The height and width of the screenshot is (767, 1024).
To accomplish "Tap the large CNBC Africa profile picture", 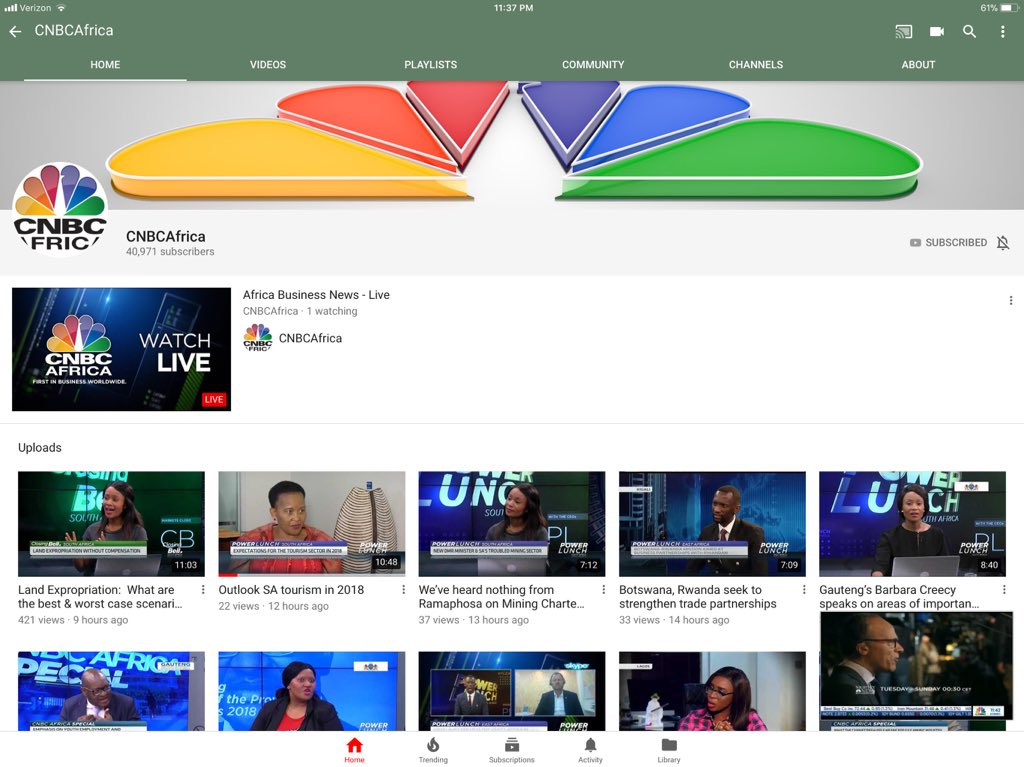I will [60, 209].
